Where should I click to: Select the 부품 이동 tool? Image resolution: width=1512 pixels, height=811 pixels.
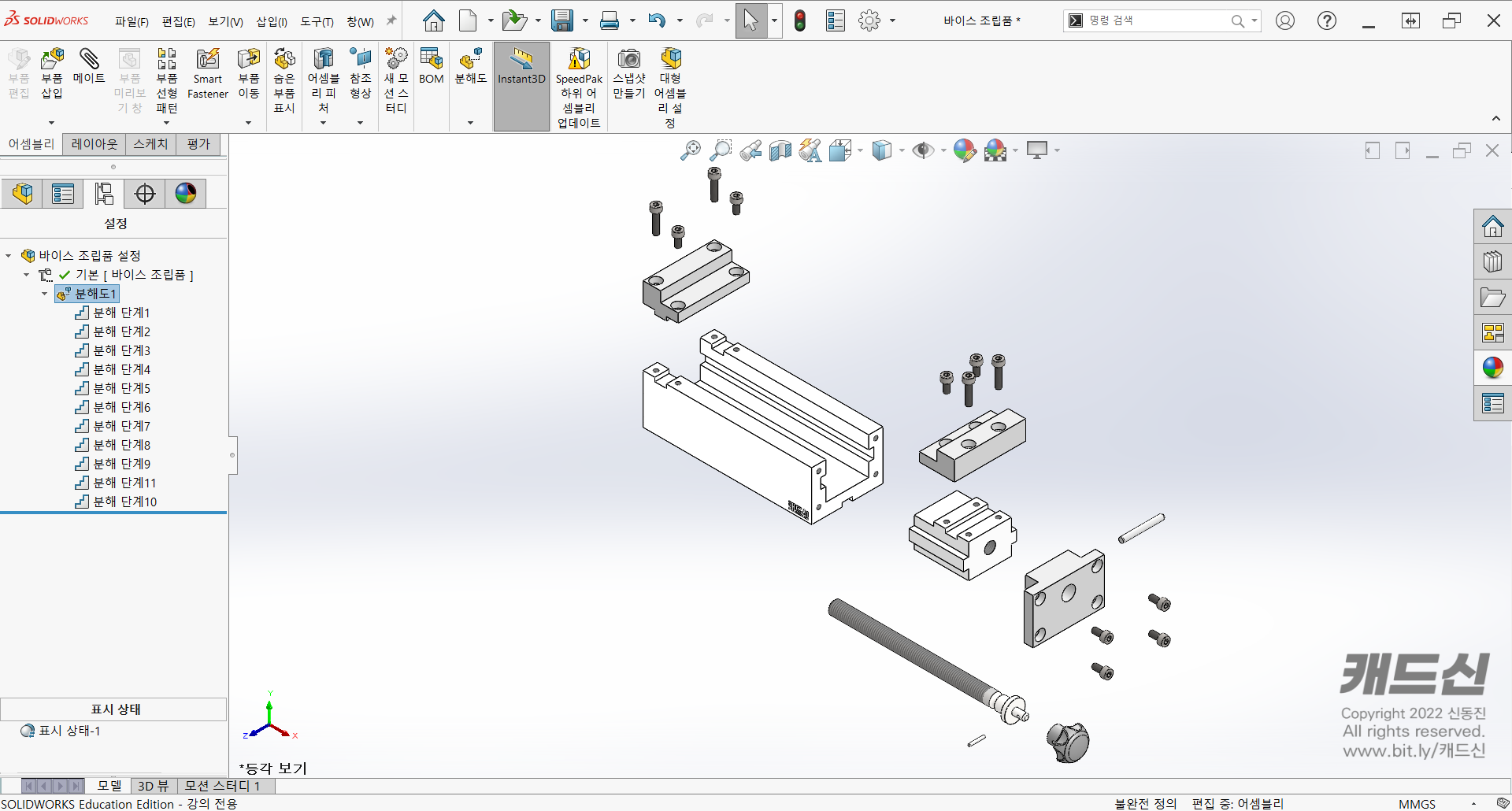(x=249, y=73)
